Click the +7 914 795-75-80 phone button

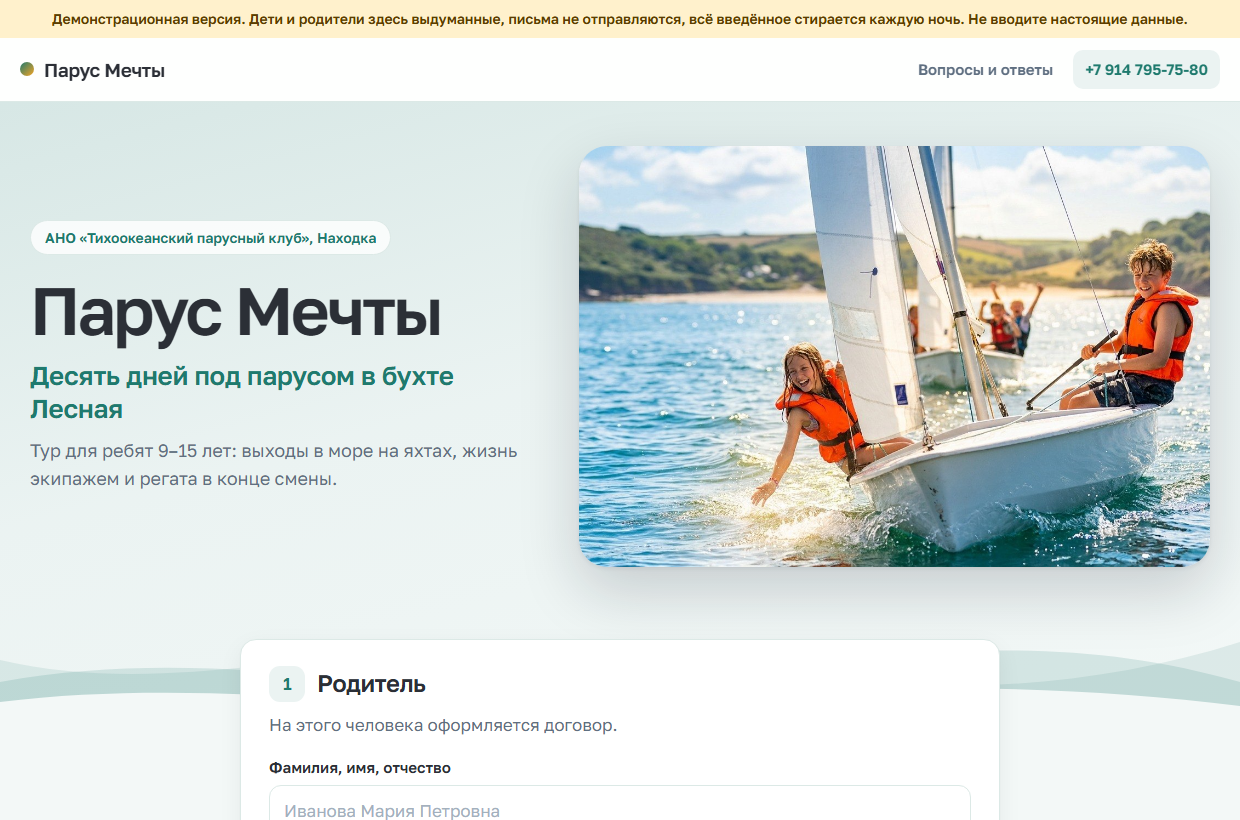(x=1146, y=70)
